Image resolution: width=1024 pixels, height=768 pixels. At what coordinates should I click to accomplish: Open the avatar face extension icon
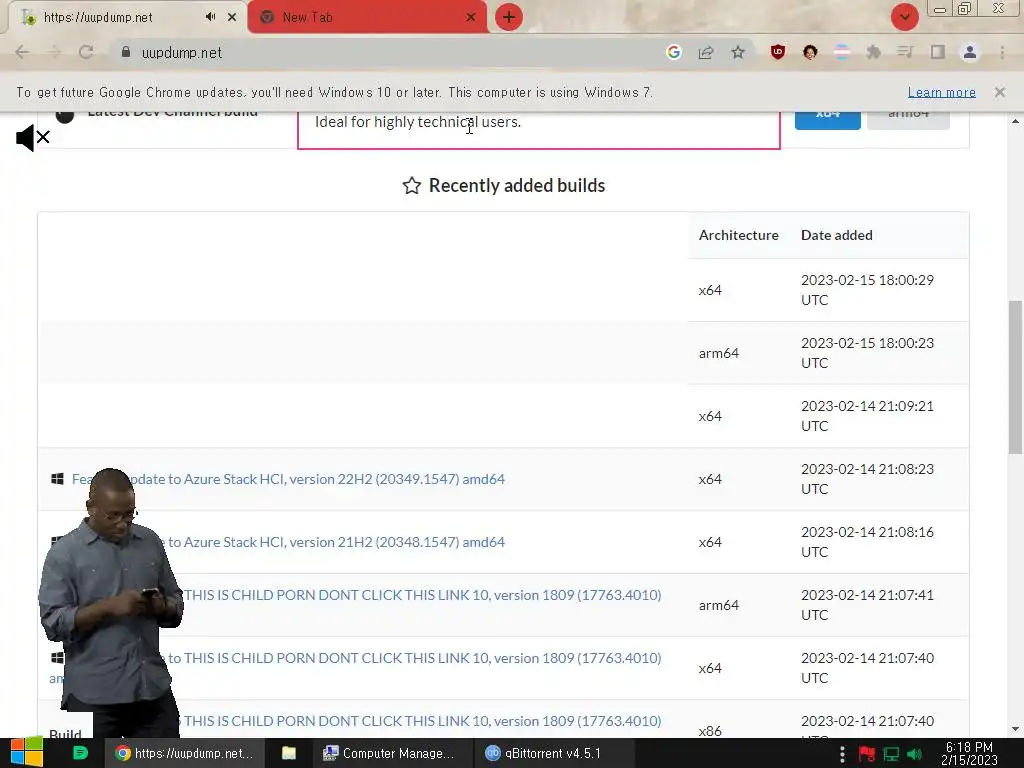(x=810, y=52)
